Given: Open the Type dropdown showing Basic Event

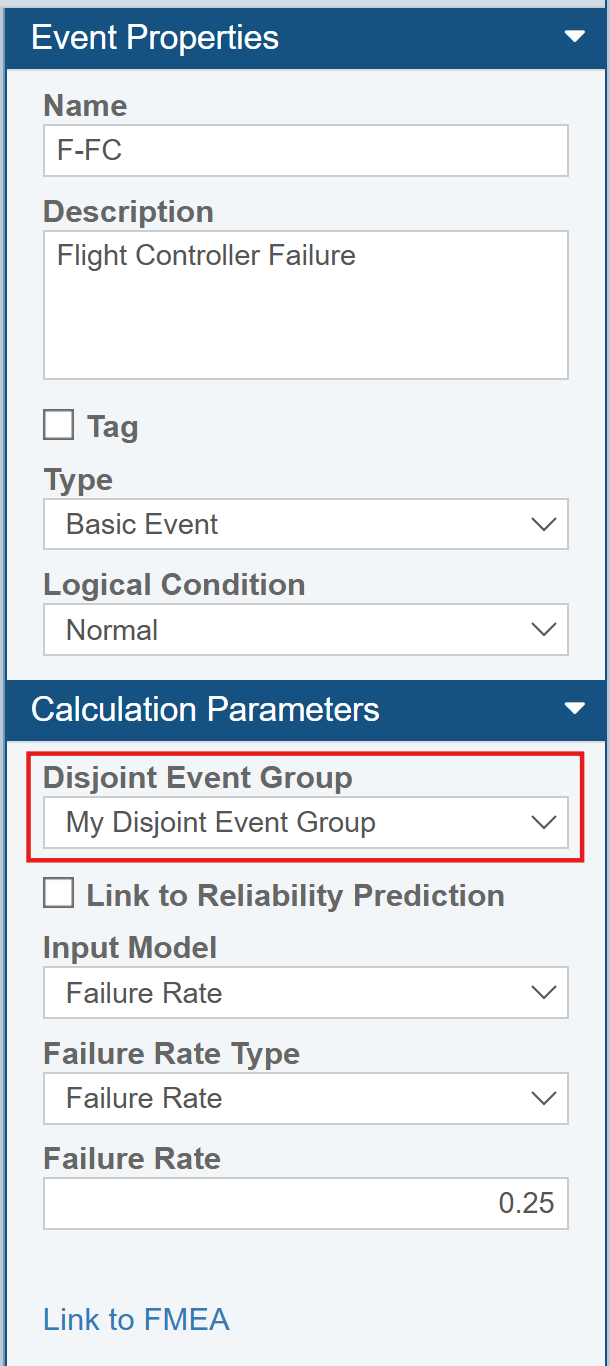Looking at the screenshot, I should 305,525.
